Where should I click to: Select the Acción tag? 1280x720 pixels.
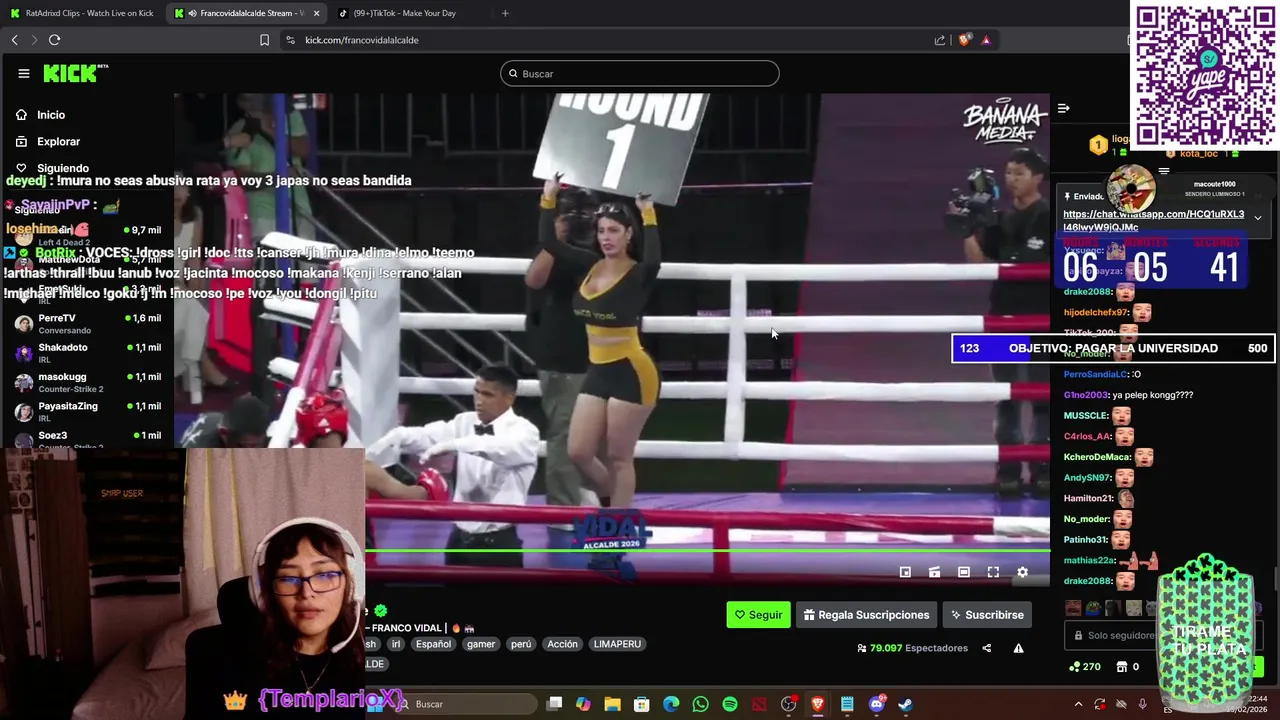[x=562, y=644]
